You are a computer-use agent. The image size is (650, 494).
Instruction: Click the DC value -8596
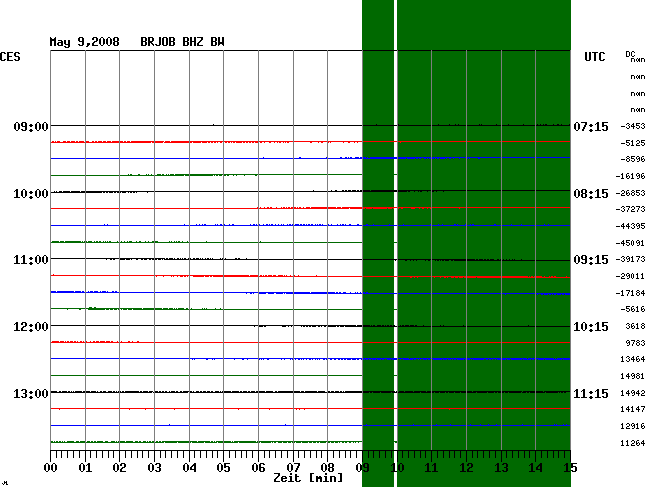pyautogui.click(x=633, y=159)
